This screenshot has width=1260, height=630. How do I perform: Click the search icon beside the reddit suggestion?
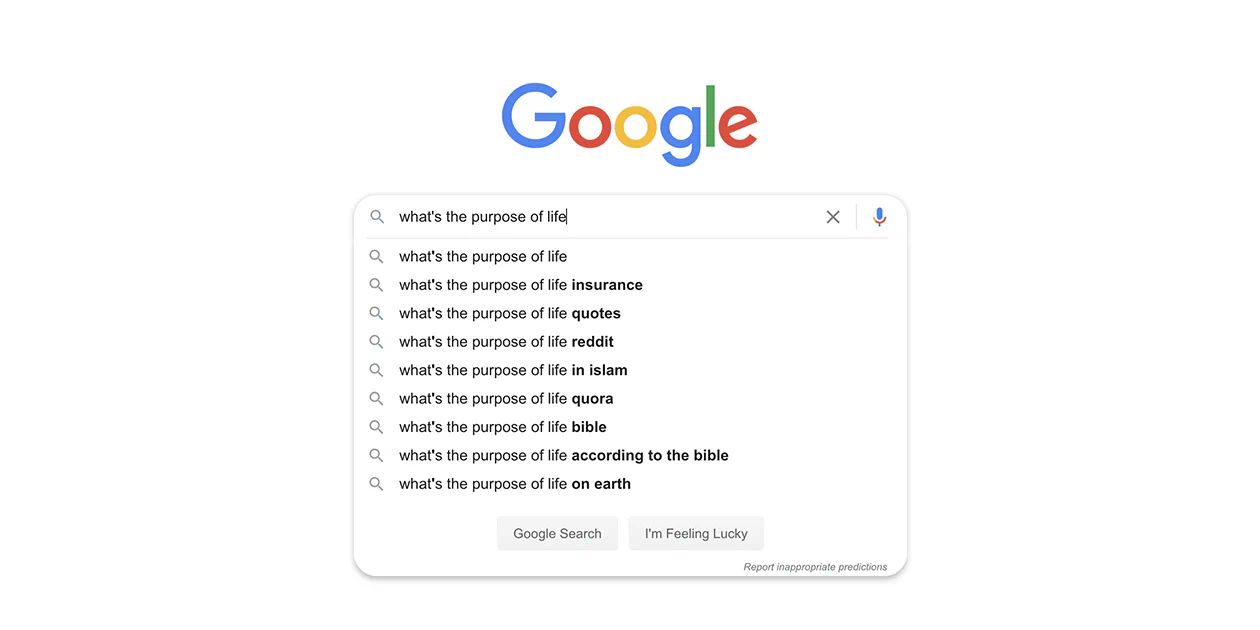tap(377, 341)
